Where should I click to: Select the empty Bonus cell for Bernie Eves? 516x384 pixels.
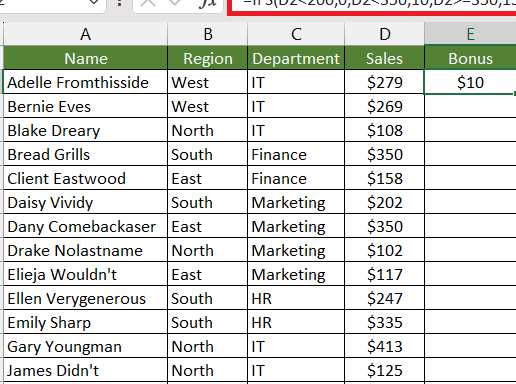point(470,106)
